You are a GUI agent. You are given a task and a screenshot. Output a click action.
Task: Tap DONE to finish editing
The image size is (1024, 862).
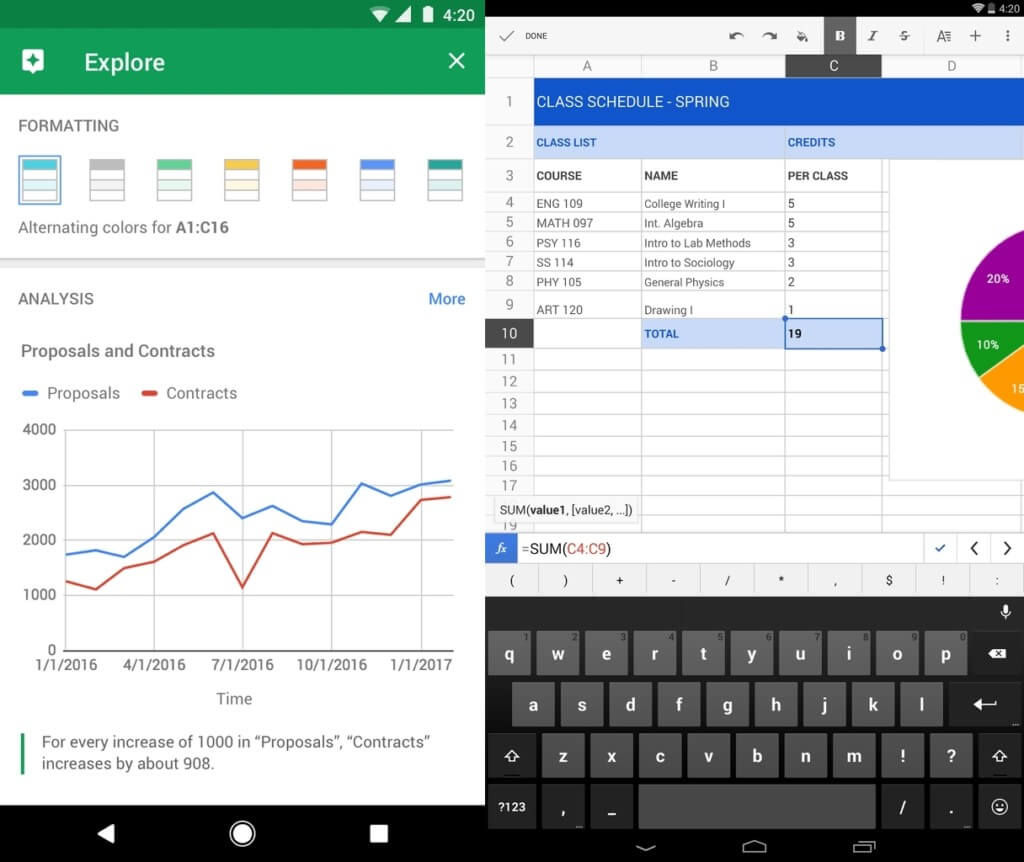point(524,36)
